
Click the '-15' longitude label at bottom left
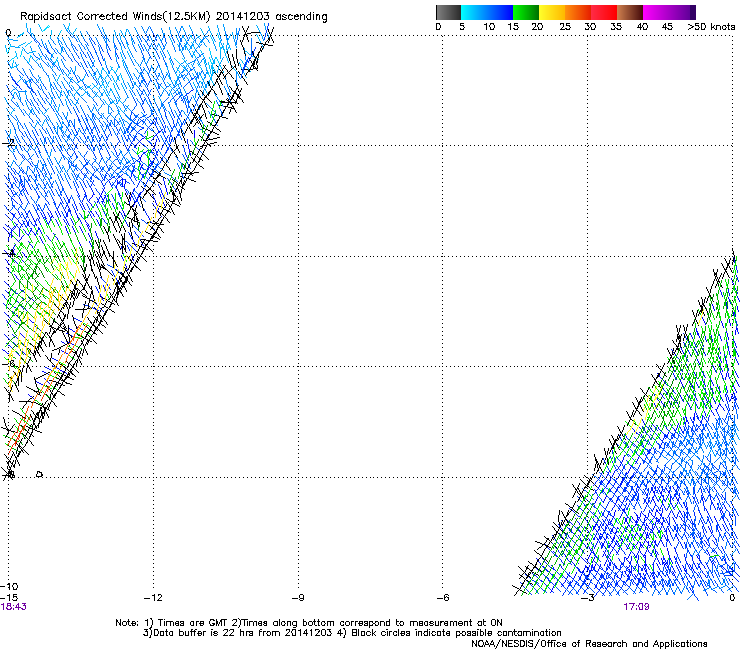pos(9,598)
